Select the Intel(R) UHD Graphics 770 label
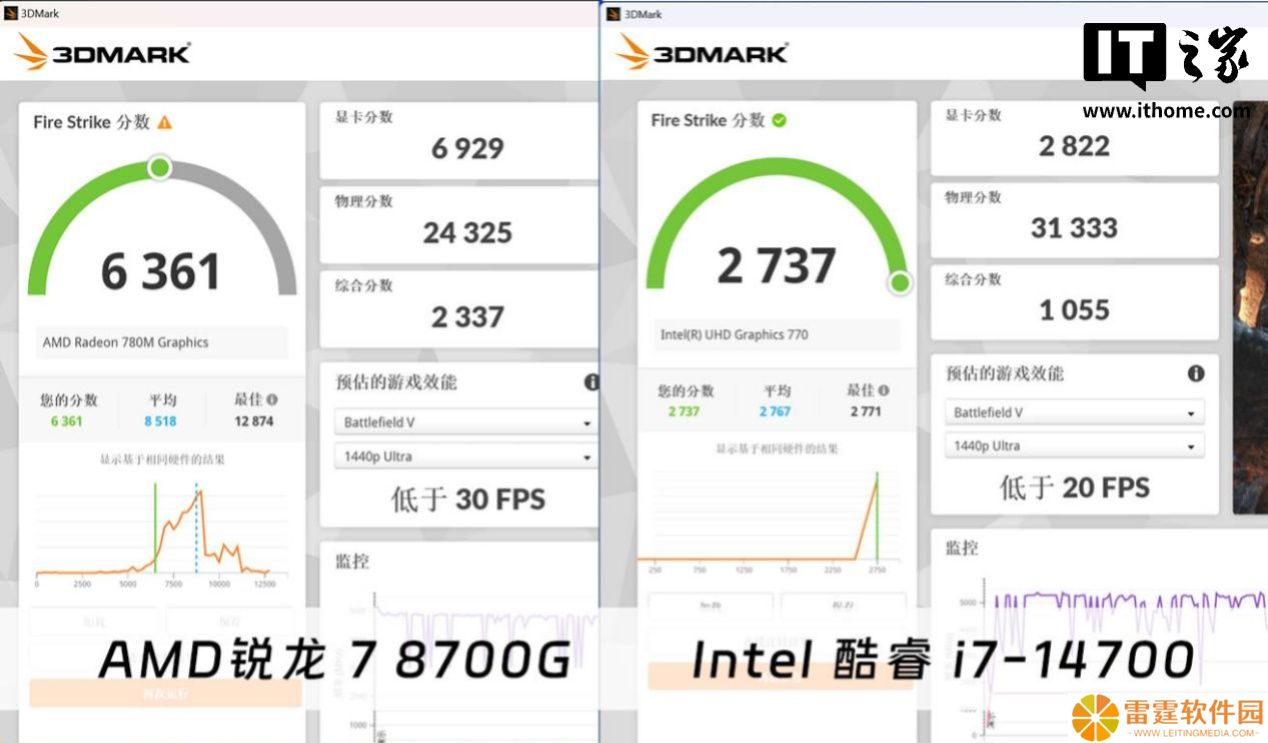Image resolution: width=1268 pixels, height=743 pixels. (x=734, y=335)
